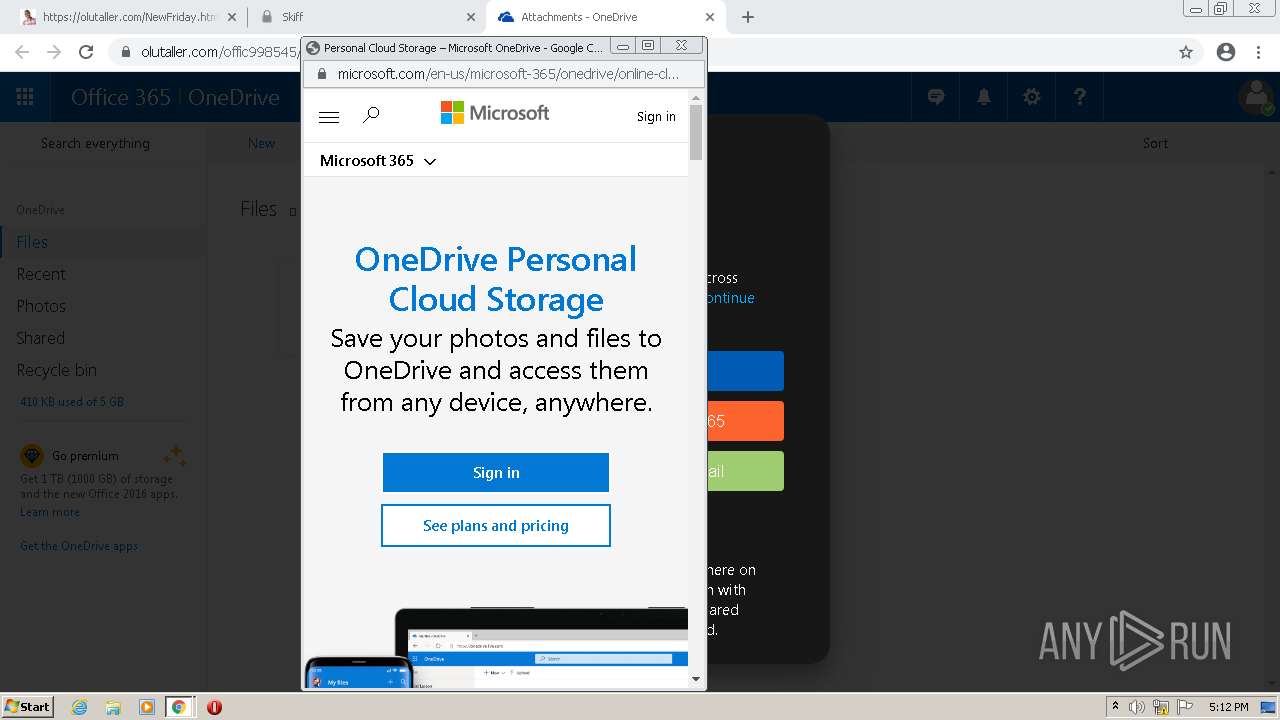Open the hamburger menu on Microsoft page

(328, 117)
